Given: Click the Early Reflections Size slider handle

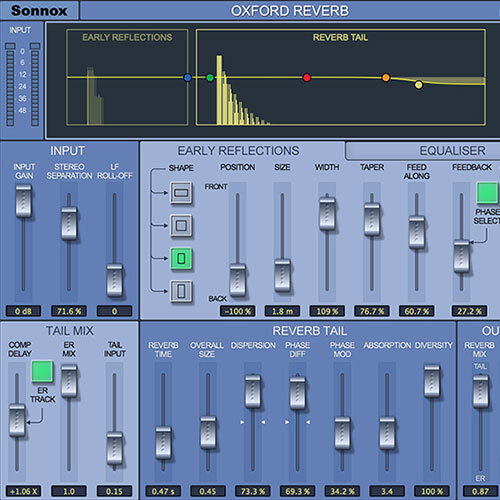Looking at the screenshot, I should pos(282,276).
